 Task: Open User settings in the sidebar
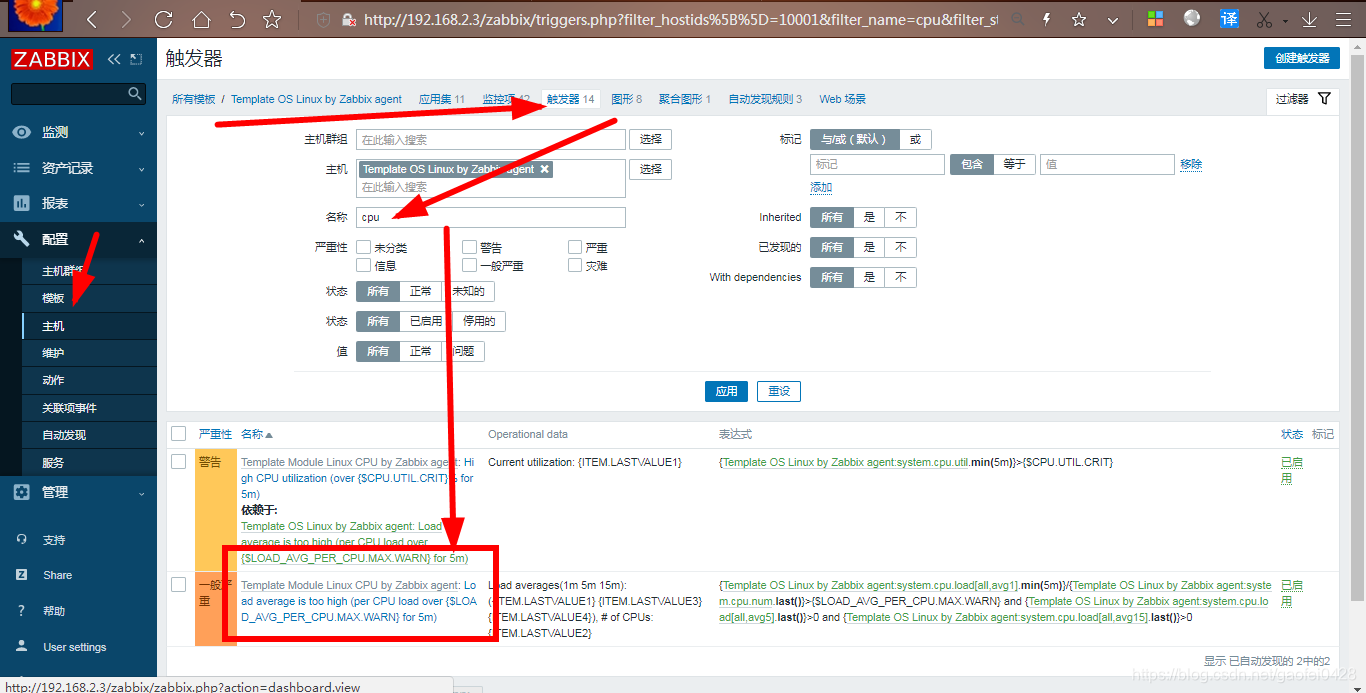point(74,647)
